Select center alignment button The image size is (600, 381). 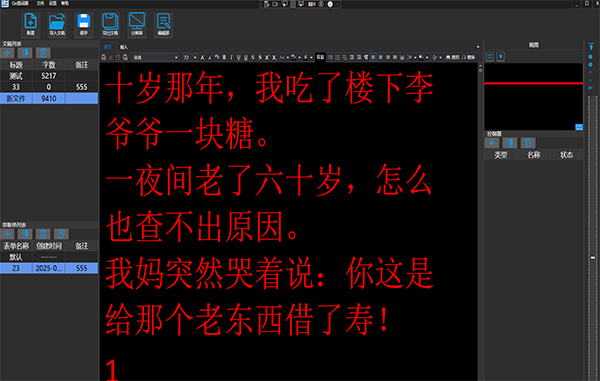[x=380, y=57]
